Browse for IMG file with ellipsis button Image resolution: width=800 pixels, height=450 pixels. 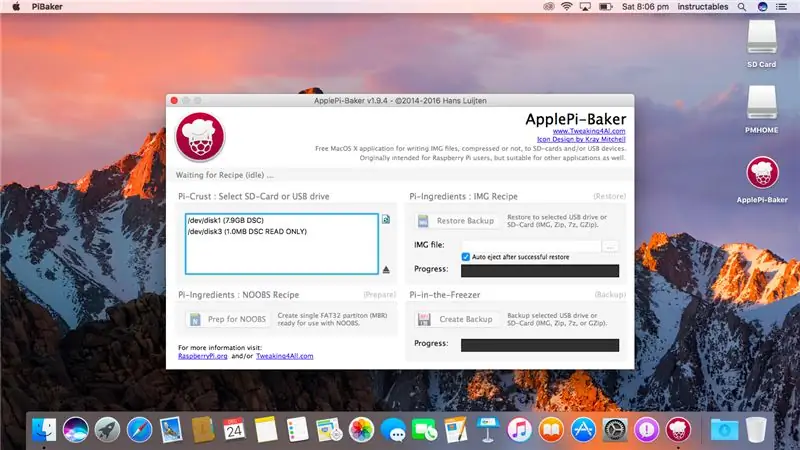pos(610,246)
